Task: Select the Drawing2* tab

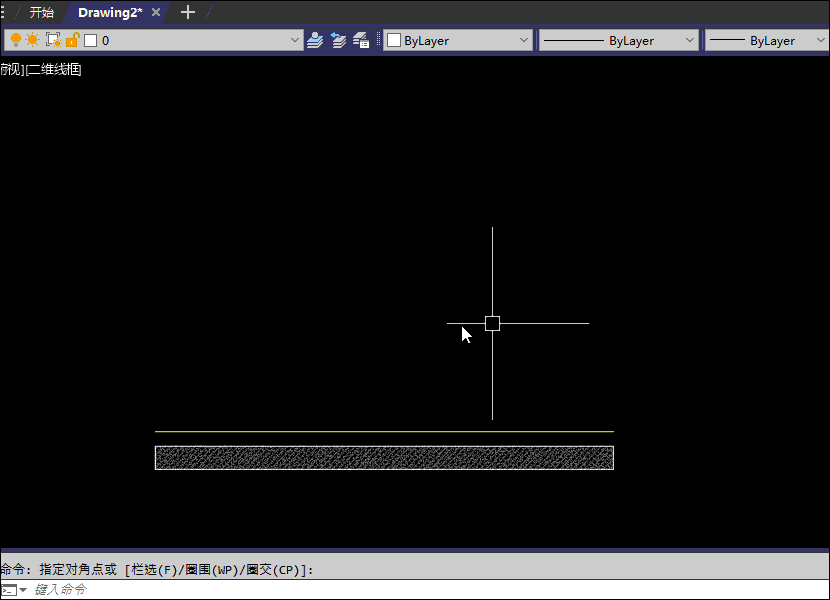Action: tap(110, 13)
